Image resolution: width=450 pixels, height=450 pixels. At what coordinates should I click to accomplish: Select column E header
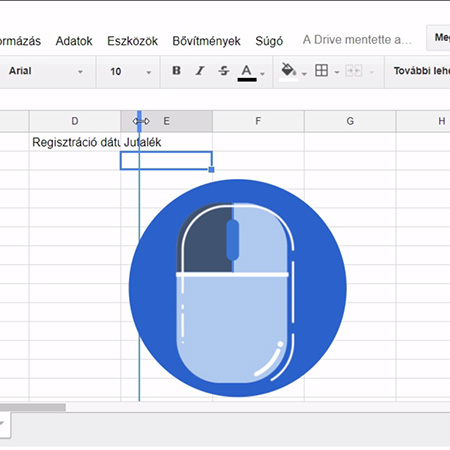pos(166,121)
